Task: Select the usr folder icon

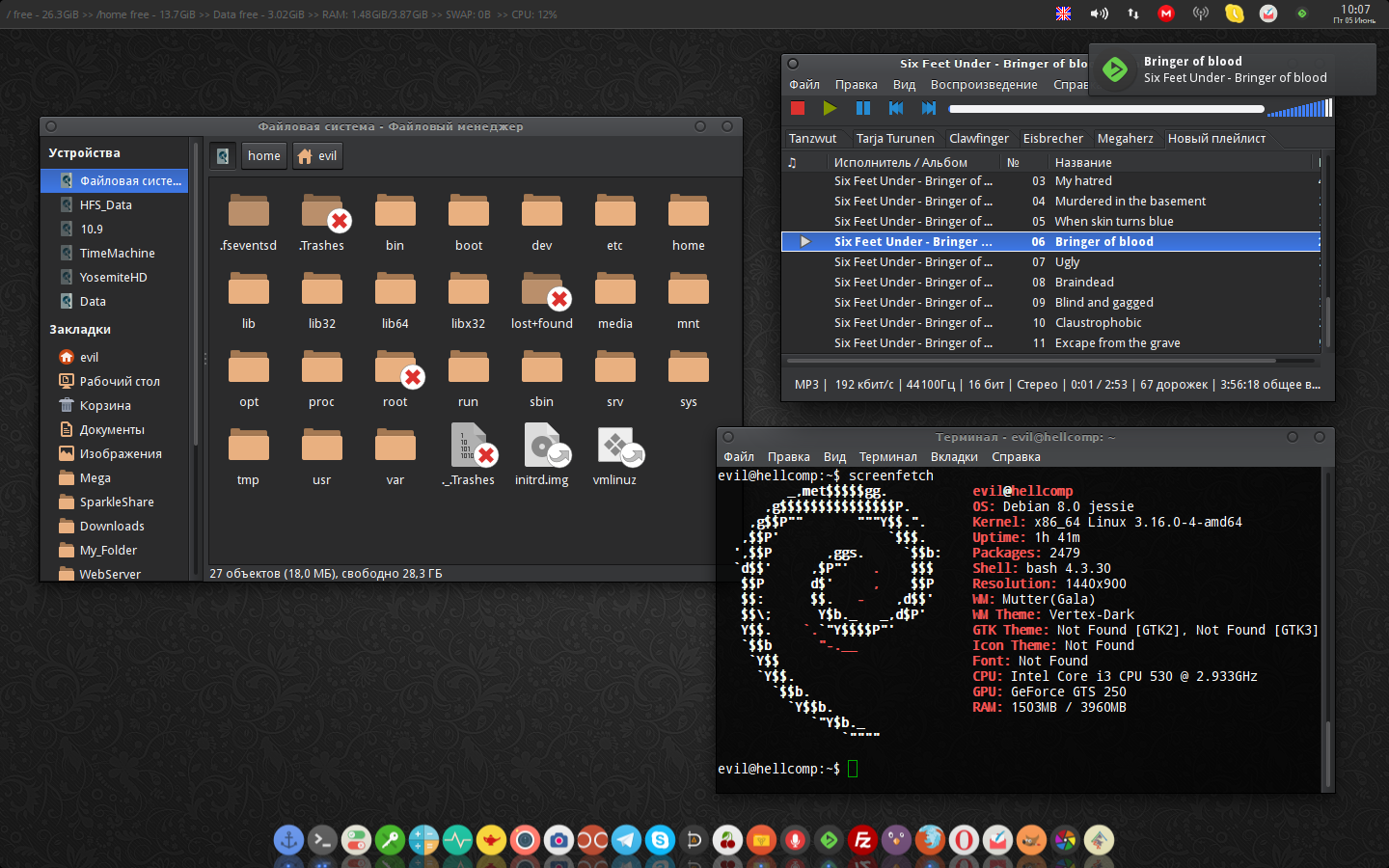Action: coord(322,446)
